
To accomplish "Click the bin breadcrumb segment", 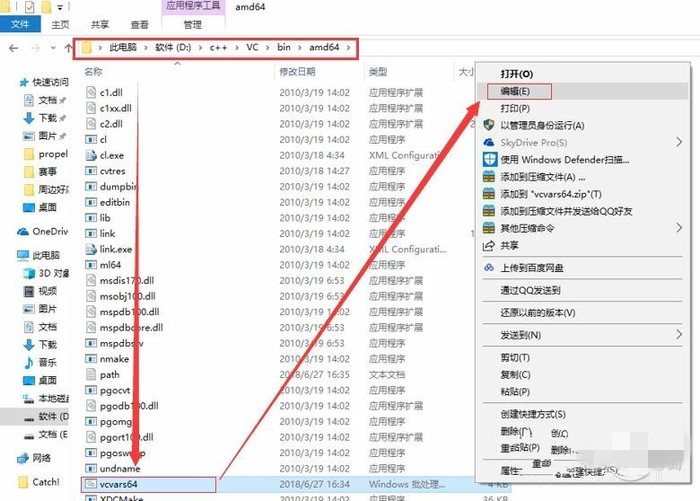I will coord(284,47).
